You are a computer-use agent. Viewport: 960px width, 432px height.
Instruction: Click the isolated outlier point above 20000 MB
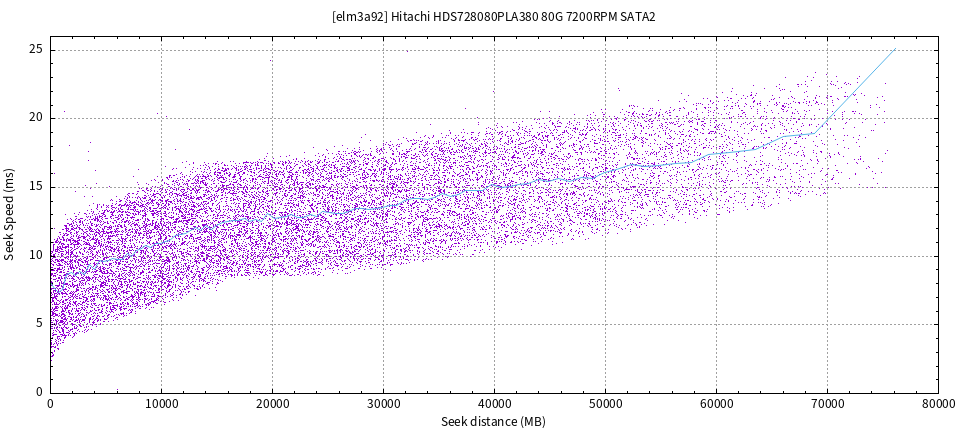pyautogui.click(x=270, y=61)
